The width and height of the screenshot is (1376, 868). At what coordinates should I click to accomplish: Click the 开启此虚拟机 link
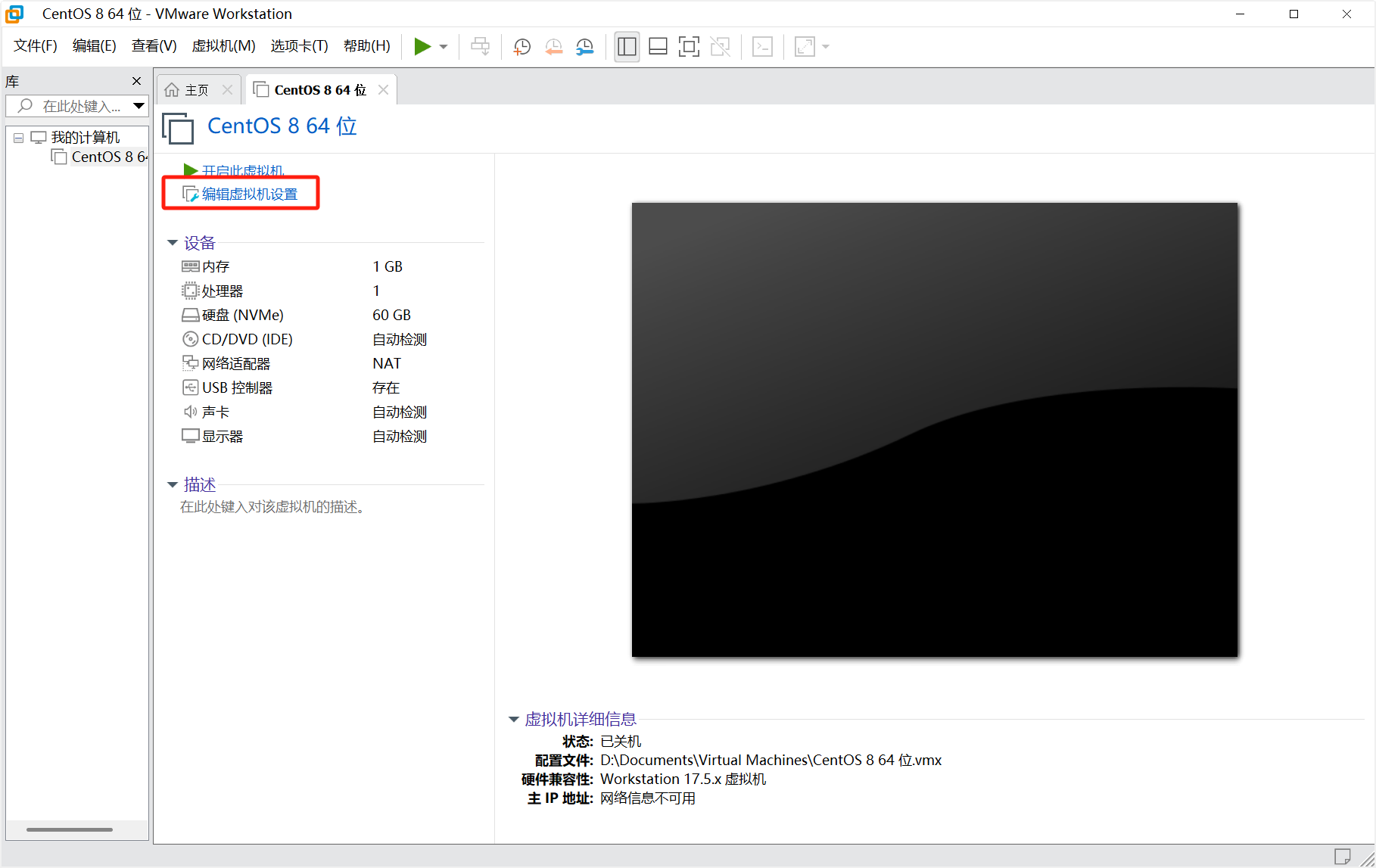pos(241,170)
